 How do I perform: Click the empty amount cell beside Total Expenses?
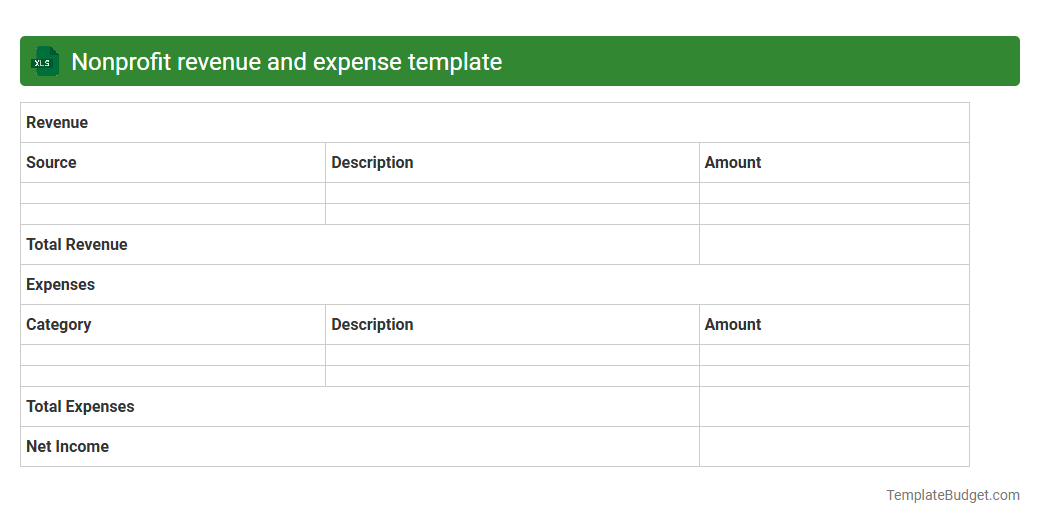point(834,407)
